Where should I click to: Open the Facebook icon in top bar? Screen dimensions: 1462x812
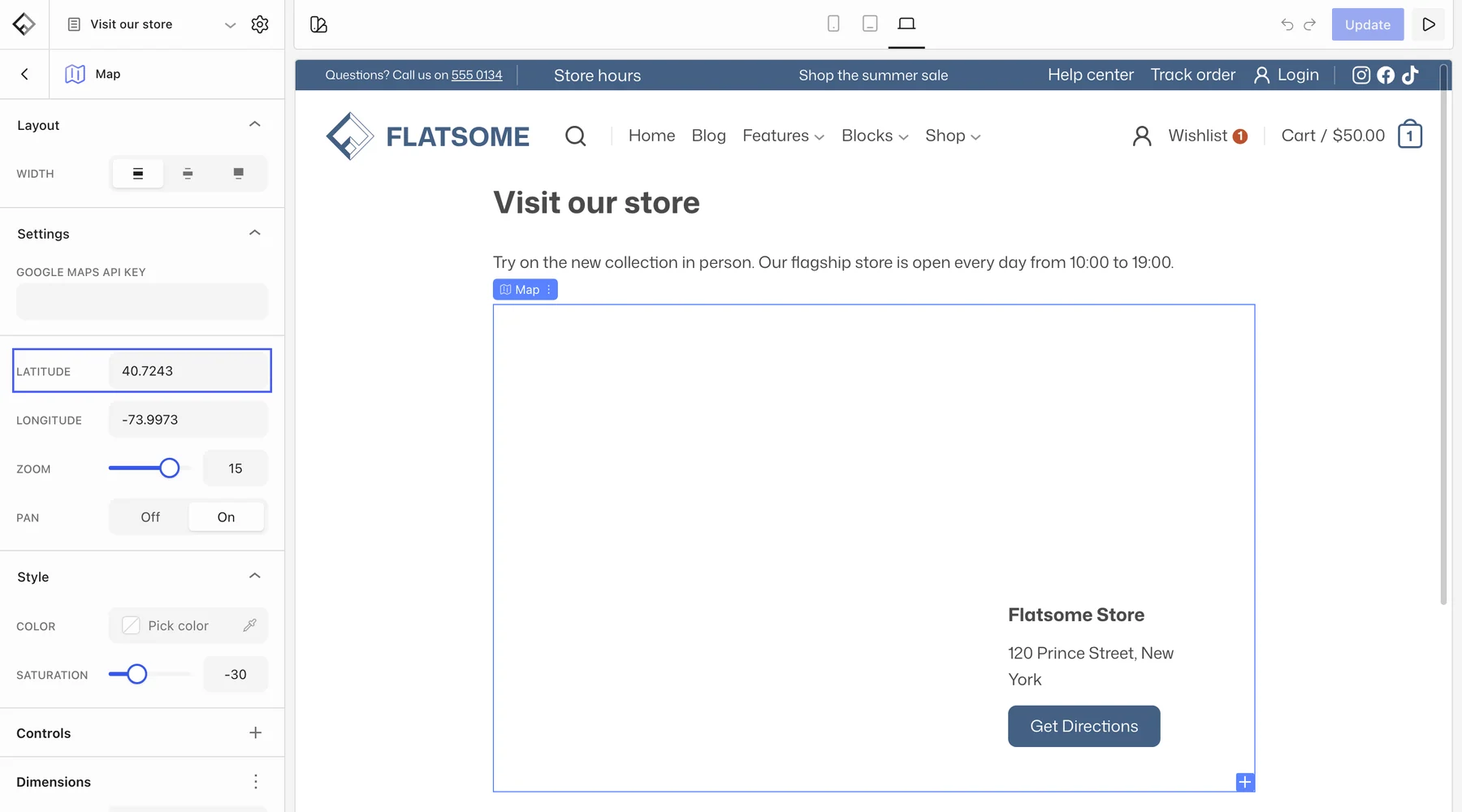coord(1386,75)
